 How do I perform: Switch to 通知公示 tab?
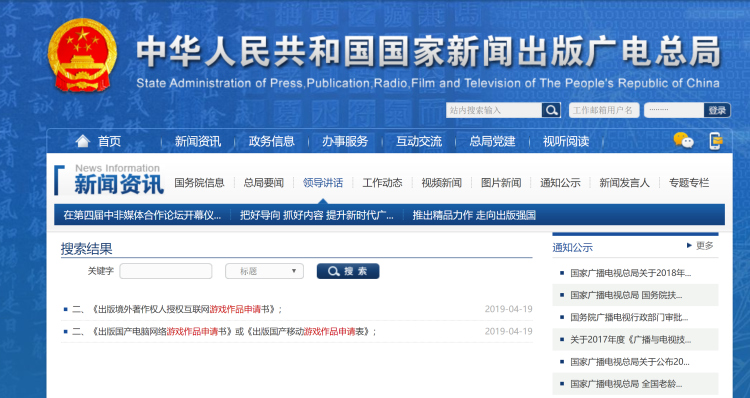[560, 183]
